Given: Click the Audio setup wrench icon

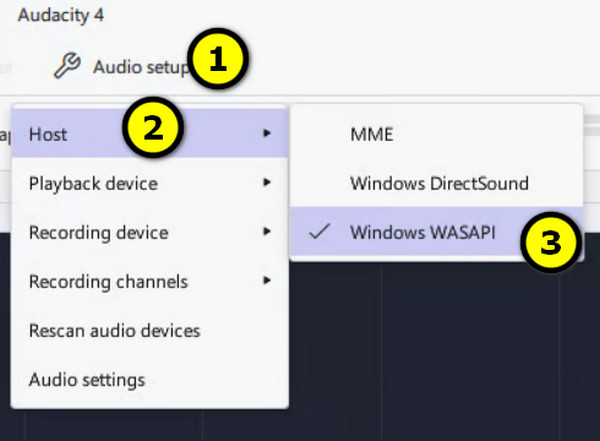Looking at the screenshot, I should (67, 66).
